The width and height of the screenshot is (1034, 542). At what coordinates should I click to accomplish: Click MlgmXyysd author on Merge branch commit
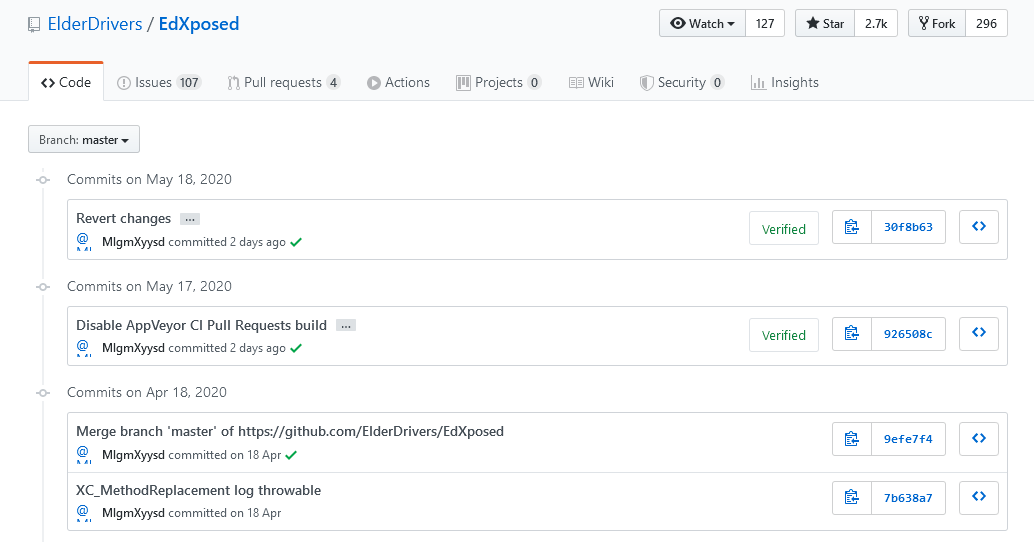133,455
